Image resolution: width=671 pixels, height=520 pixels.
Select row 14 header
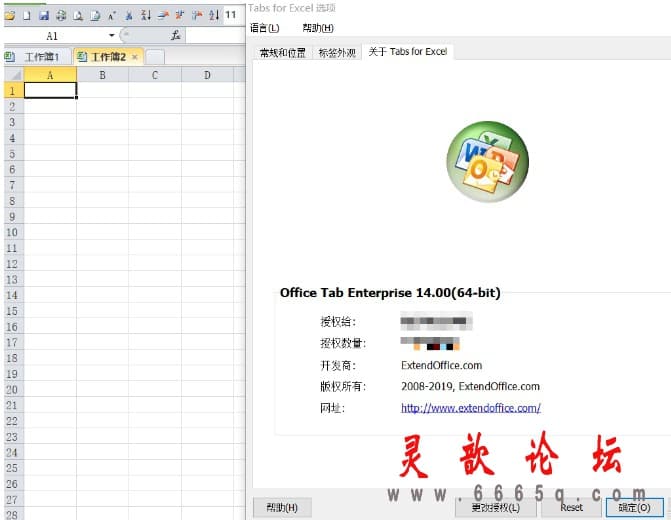[x=12, y=295]
